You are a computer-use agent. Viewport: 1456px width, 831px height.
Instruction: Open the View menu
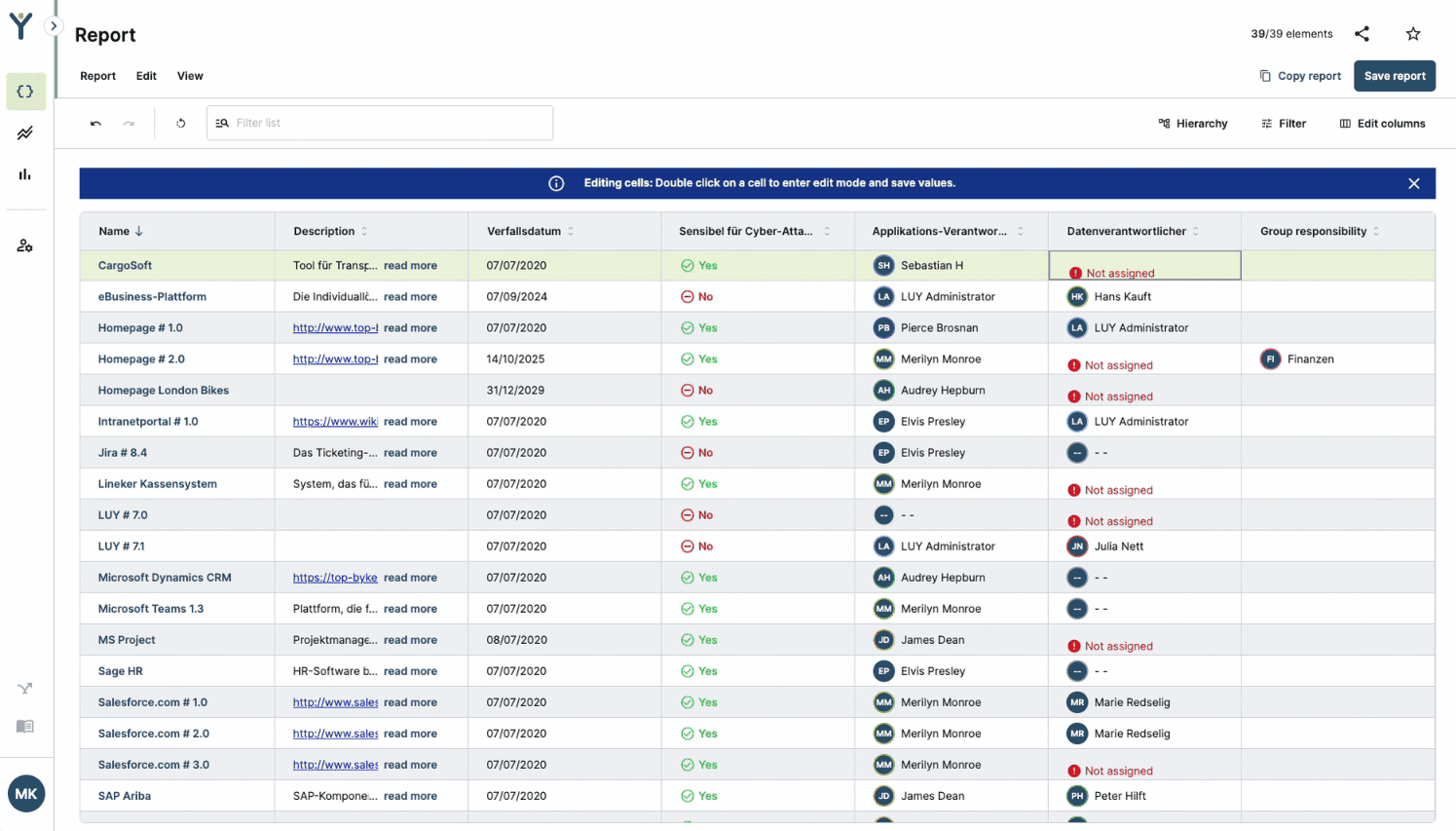pos(190,76)
